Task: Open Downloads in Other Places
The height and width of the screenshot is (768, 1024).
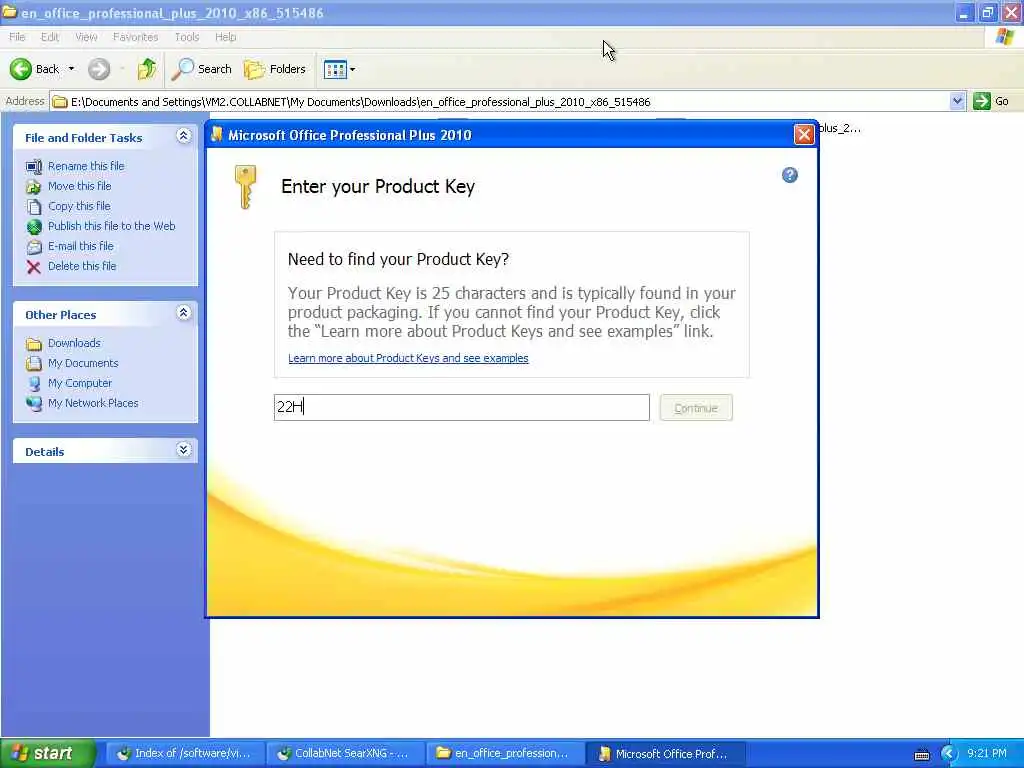Action: coord(74,343)
